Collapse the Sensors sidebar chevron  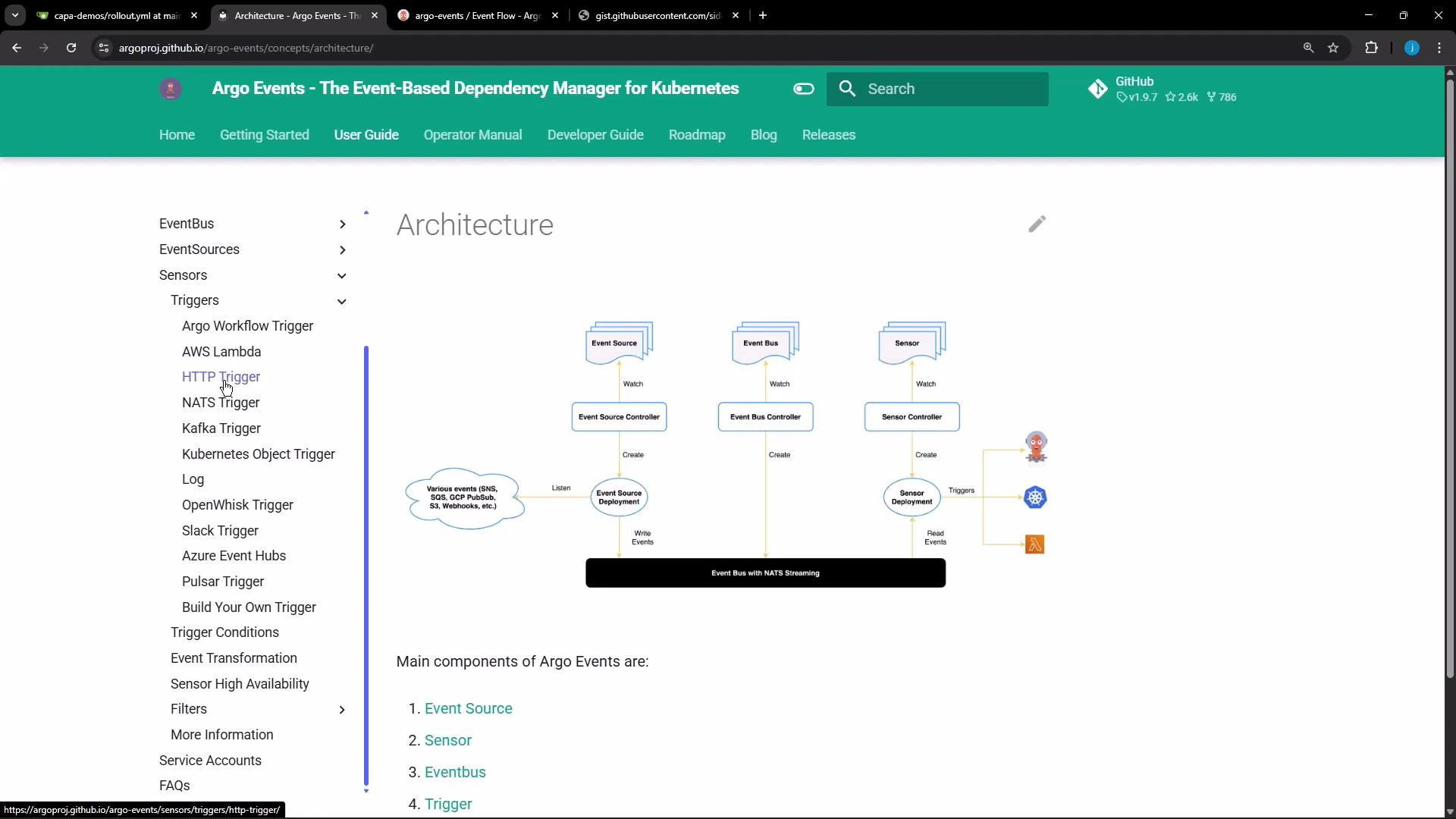pyautogui.click(x=342, y=275)
